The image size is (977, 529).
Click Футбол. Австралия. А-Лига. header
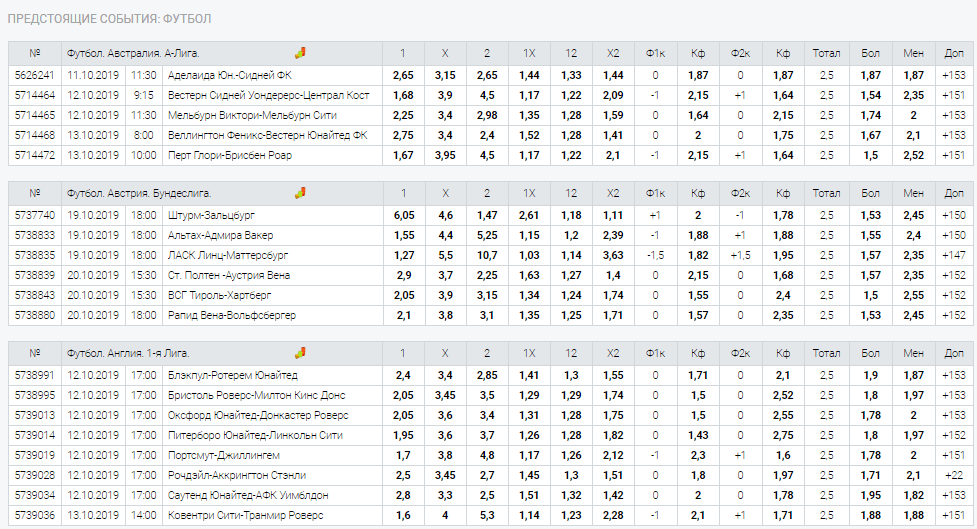pos(133,54)
